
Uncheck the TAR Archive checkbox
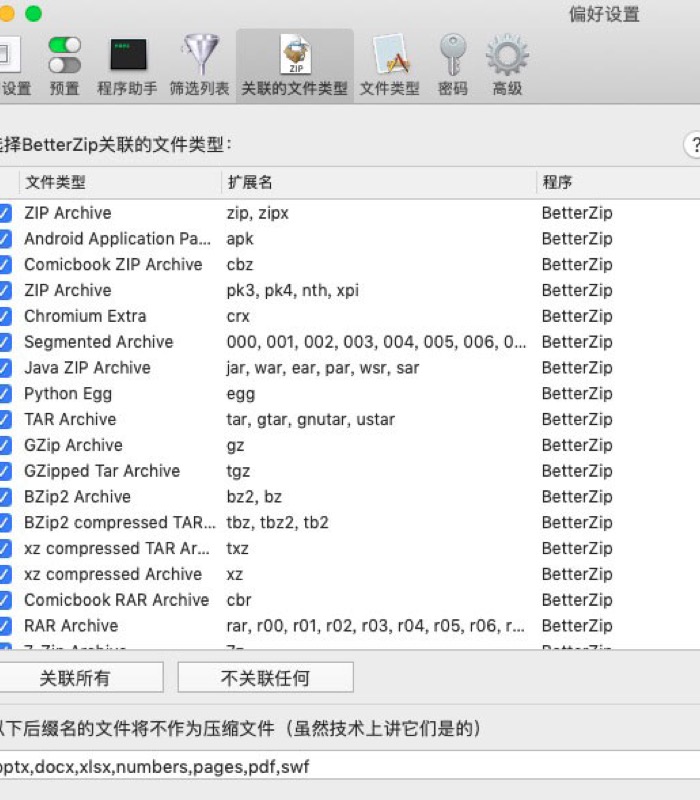[5, 419]
